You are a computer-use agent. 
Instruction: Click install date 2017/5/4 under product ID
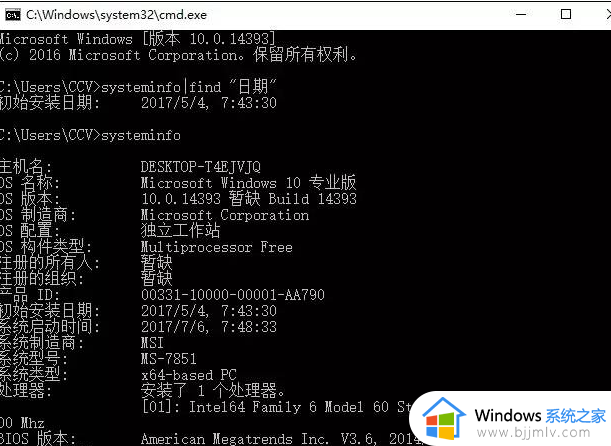[209, 311]
